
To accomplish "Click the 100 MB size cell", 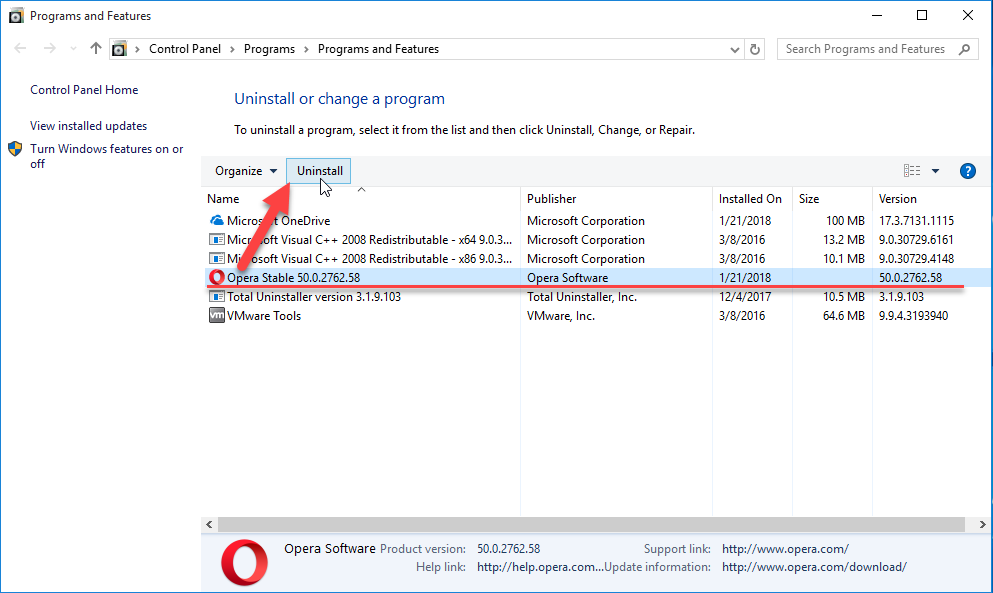I will click(845, 220).
